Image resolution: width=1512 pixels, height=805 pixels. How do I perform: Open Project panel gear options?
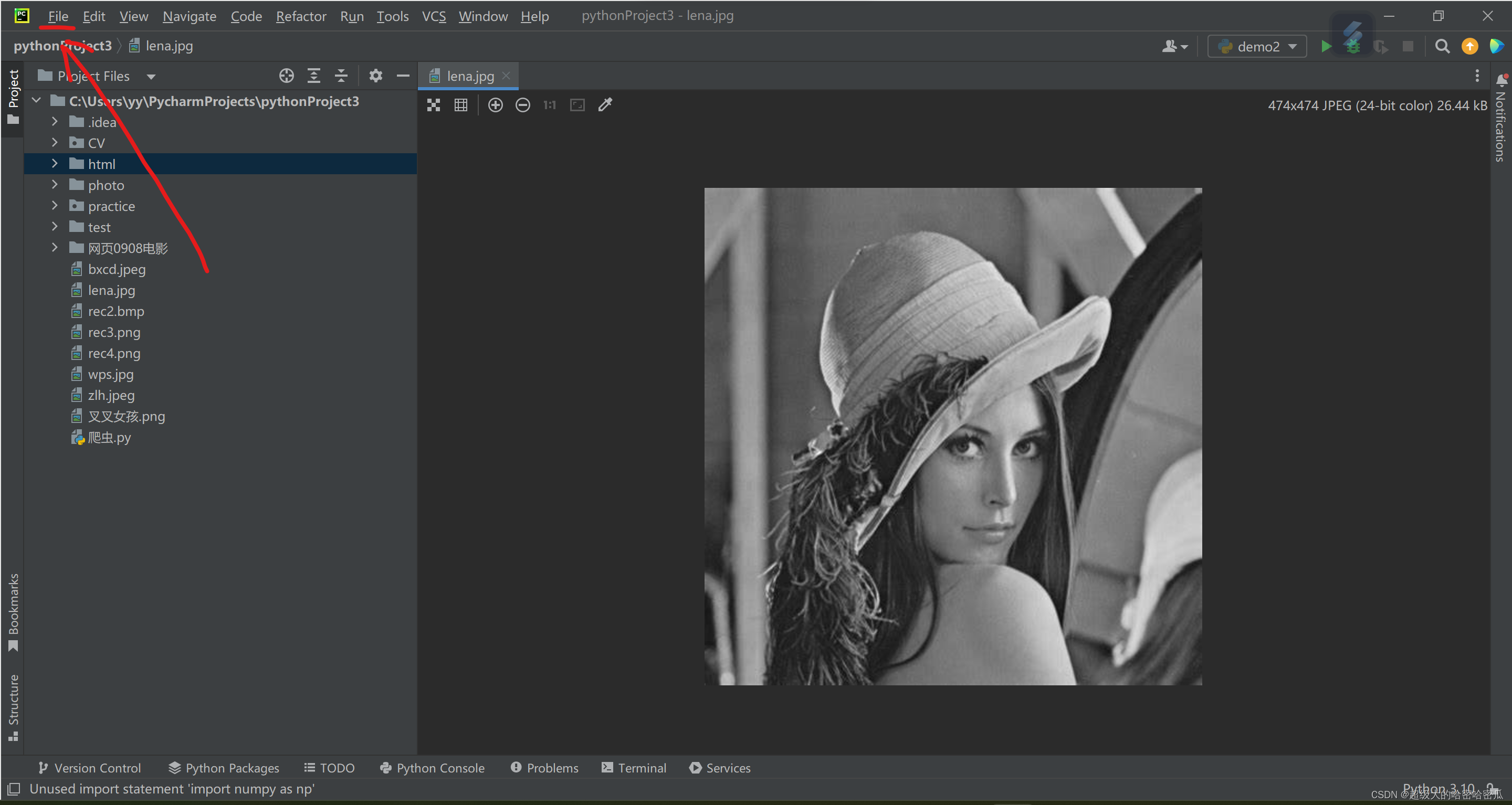[376, 76]
